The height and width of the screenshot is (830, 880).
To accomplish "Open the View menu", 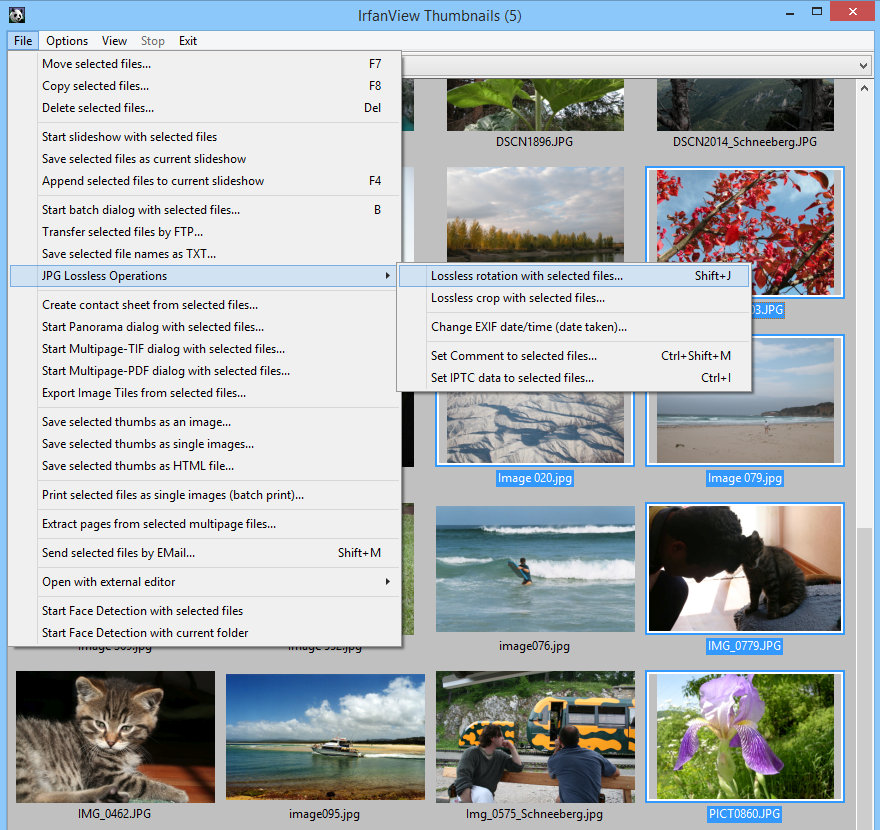I will tap(114, 41).
